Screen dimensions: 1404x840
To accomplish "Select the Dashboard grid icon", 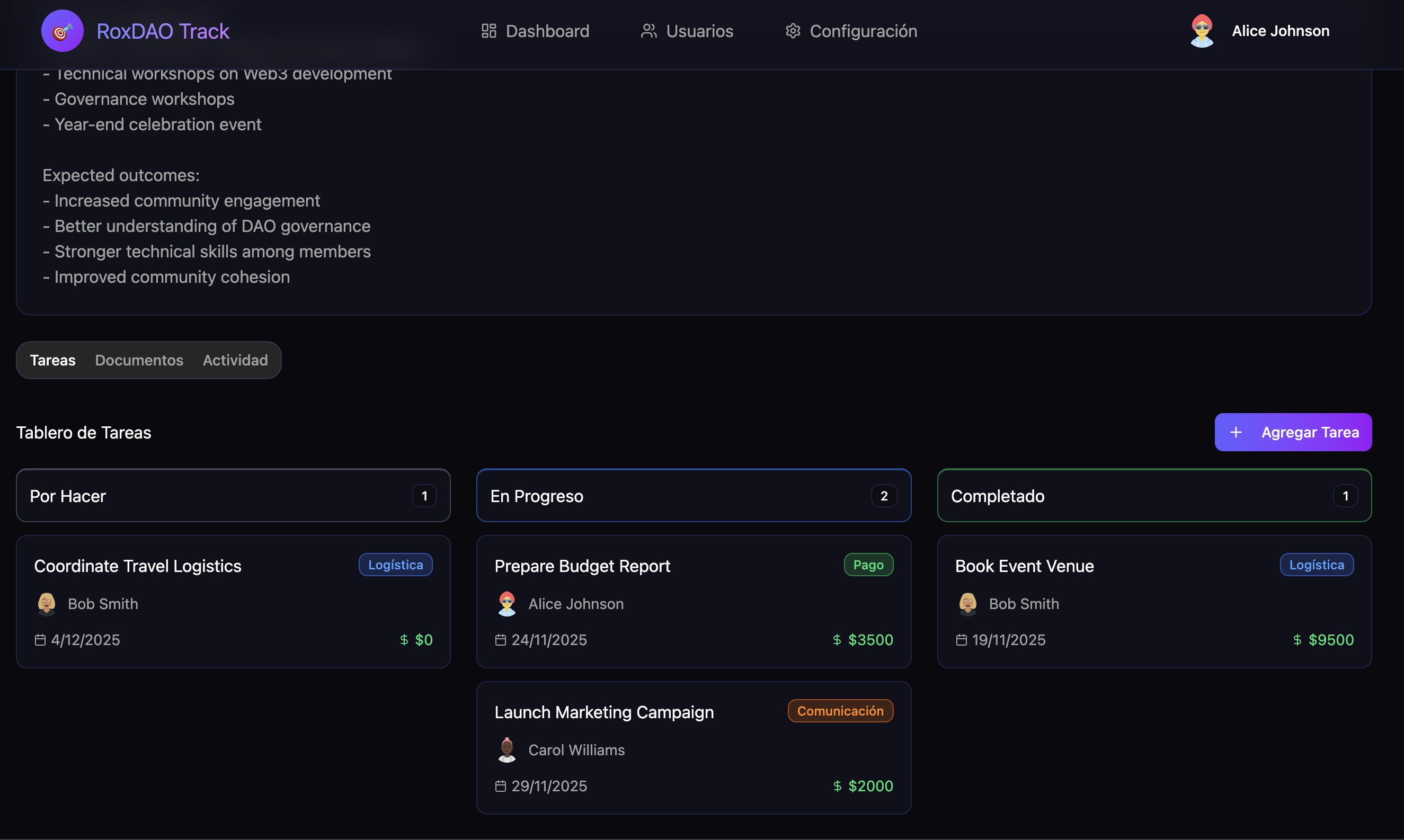I will click(488, 31).
